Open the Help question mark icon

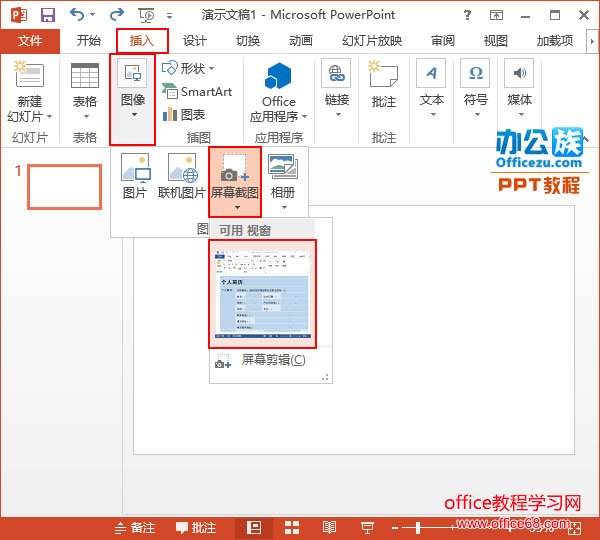point(467,15)
